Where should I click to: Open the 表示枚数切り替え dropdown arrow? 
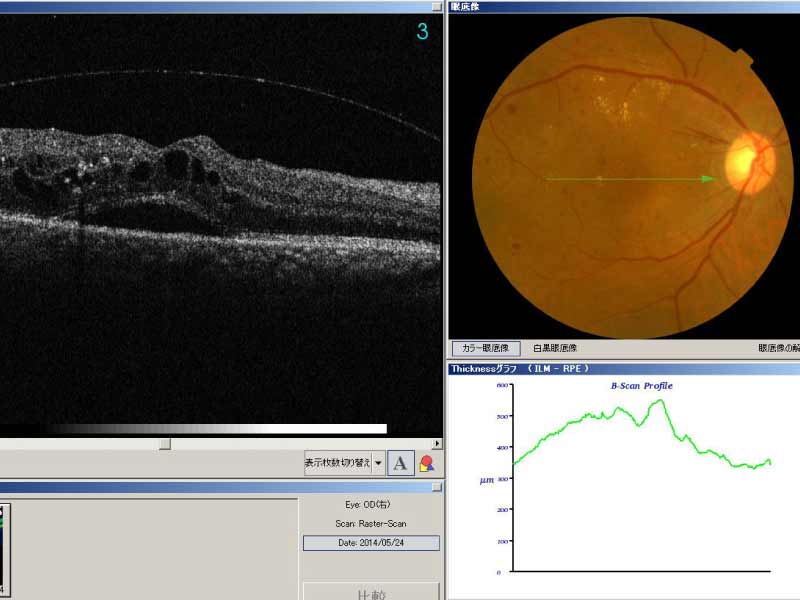379,463
